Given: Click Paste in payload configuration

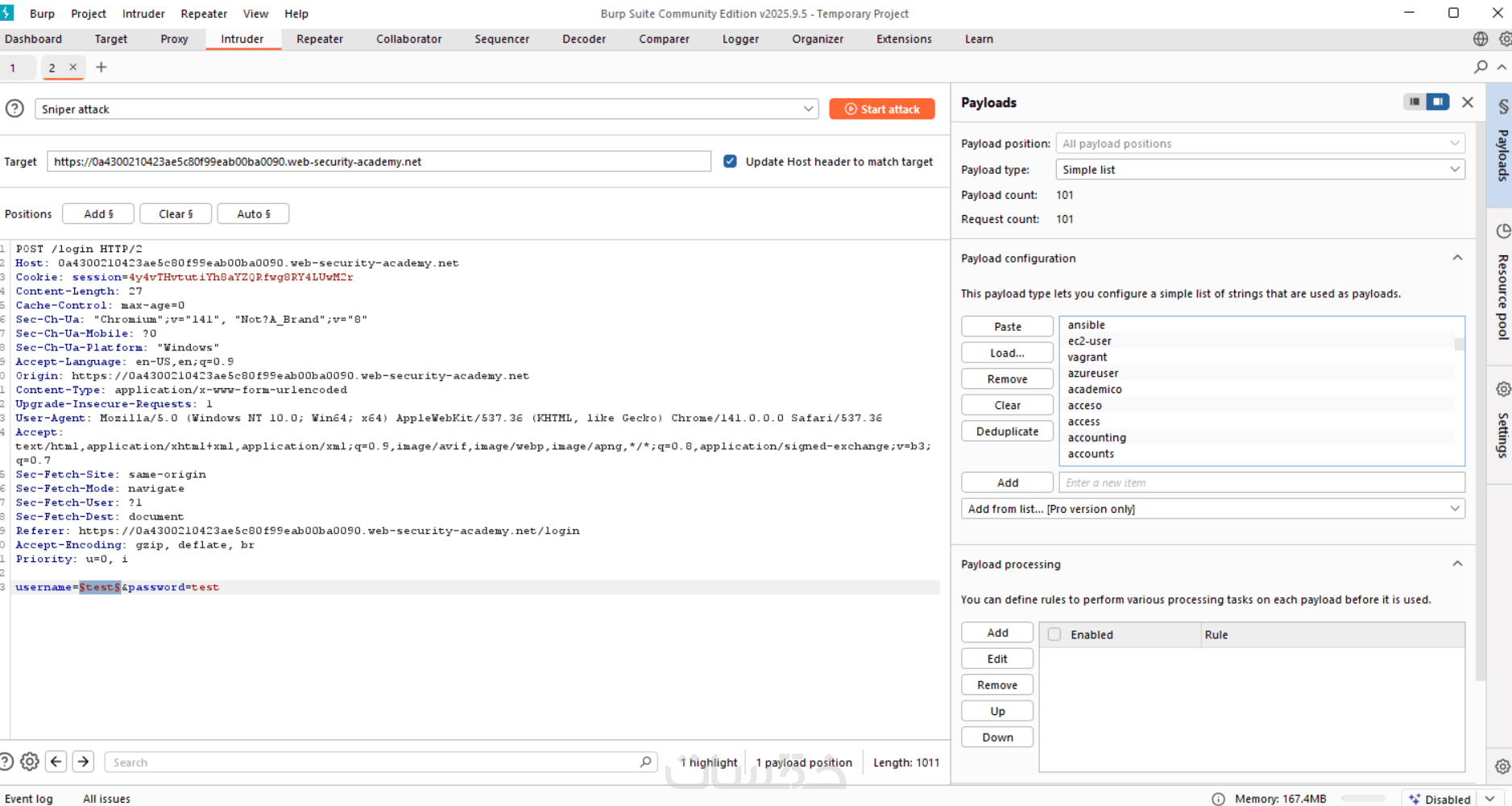Looking at the screenshot, I should coord(1007,326).
